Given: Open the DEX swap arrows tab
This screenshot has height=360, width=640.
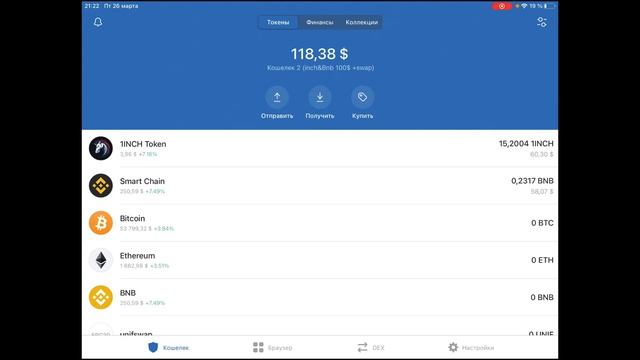Looking at the screenshot, I should 371,348.
